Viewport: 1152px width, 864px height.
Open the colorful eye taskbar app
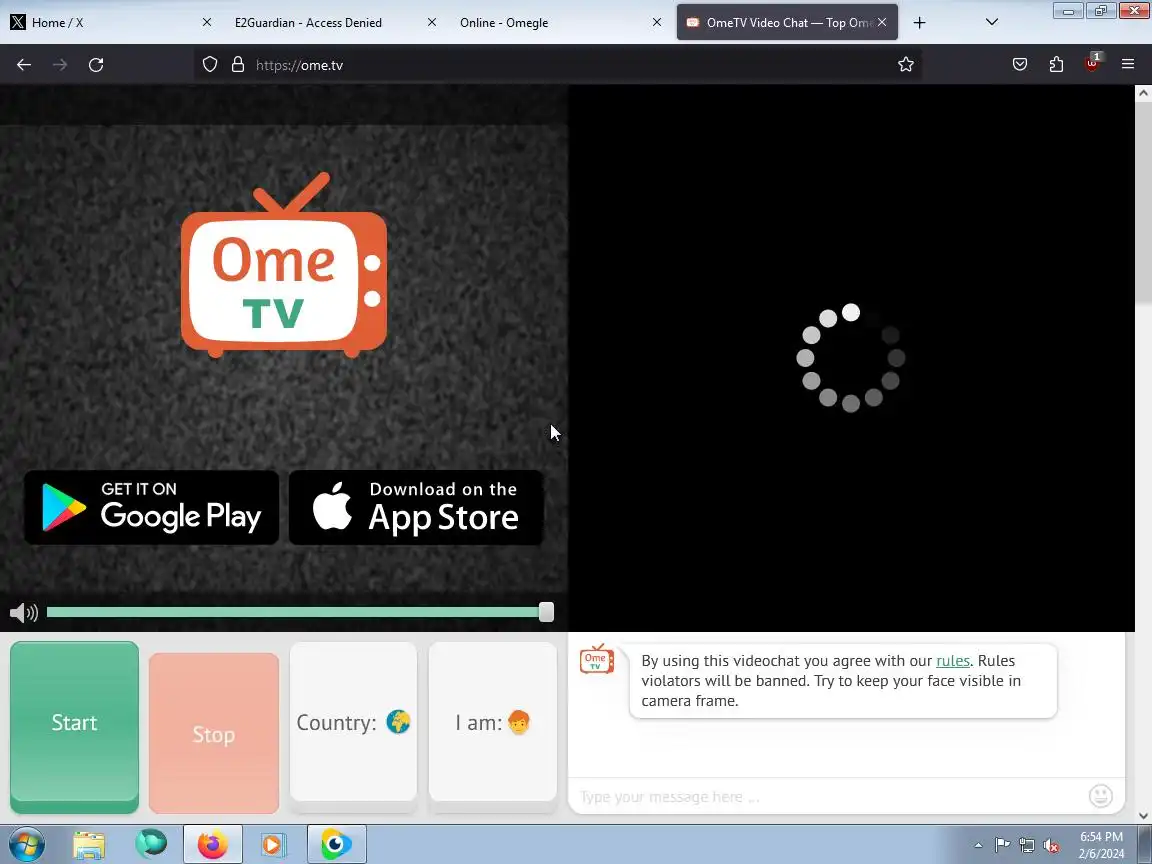click(336, 845)
